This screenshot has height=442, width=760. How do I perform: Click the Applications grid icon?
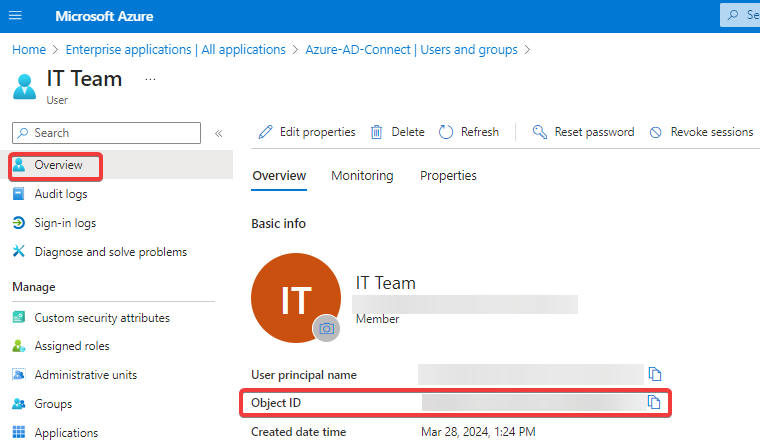[18, 432]
